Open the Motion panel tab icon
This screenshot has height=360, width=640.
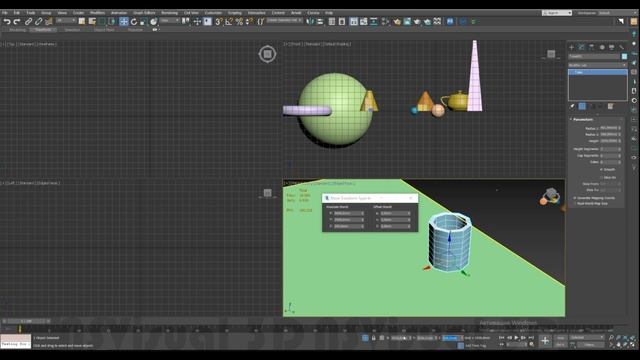(602, 47)
